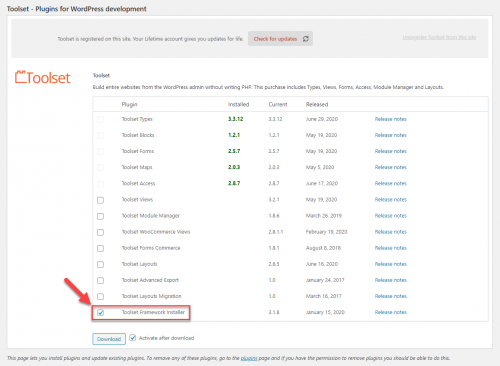Select the Toolset WooCommerce Views checkbox

pos(100,232)
